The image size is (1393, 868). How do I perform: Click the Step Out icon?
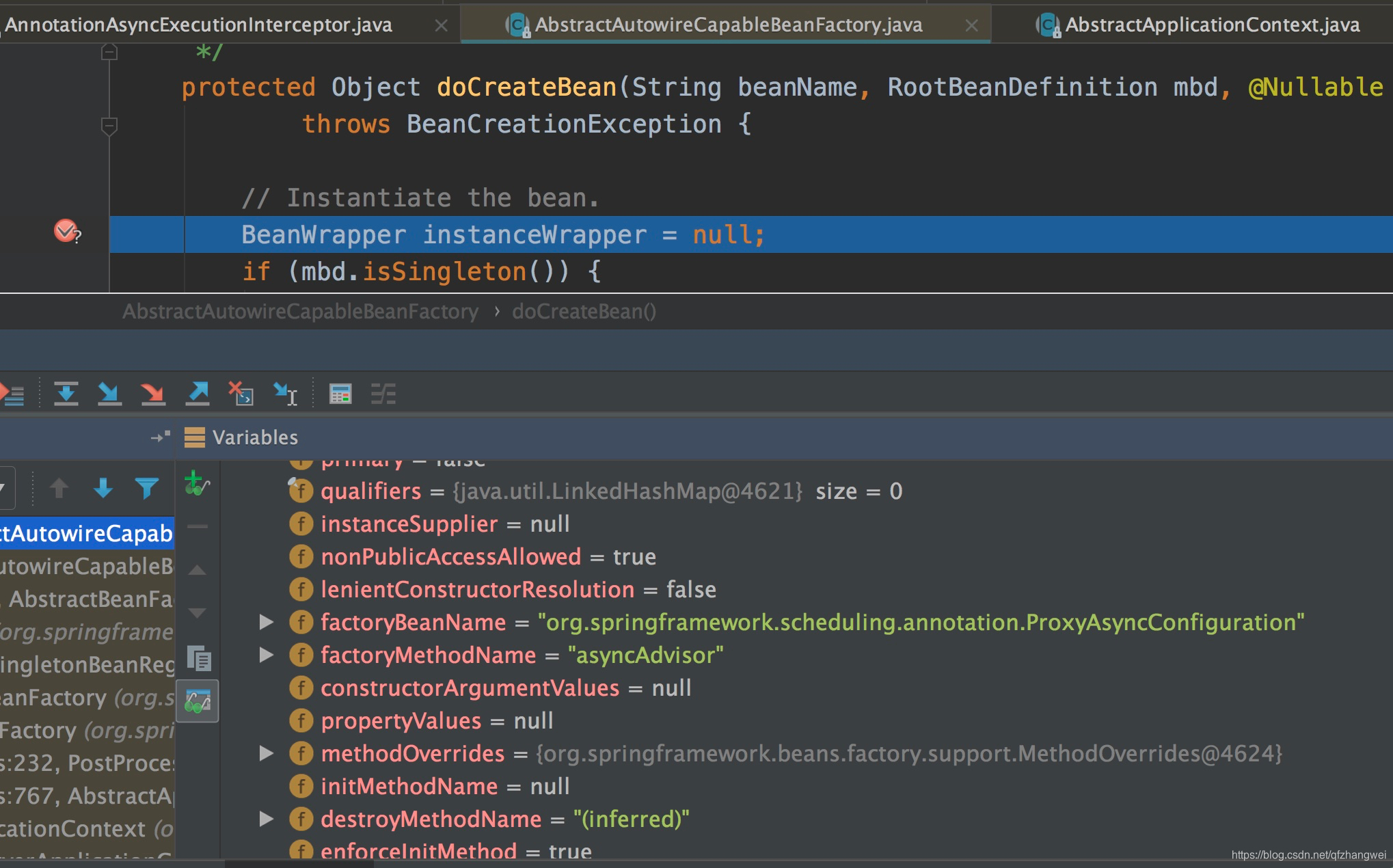(198, 393)
